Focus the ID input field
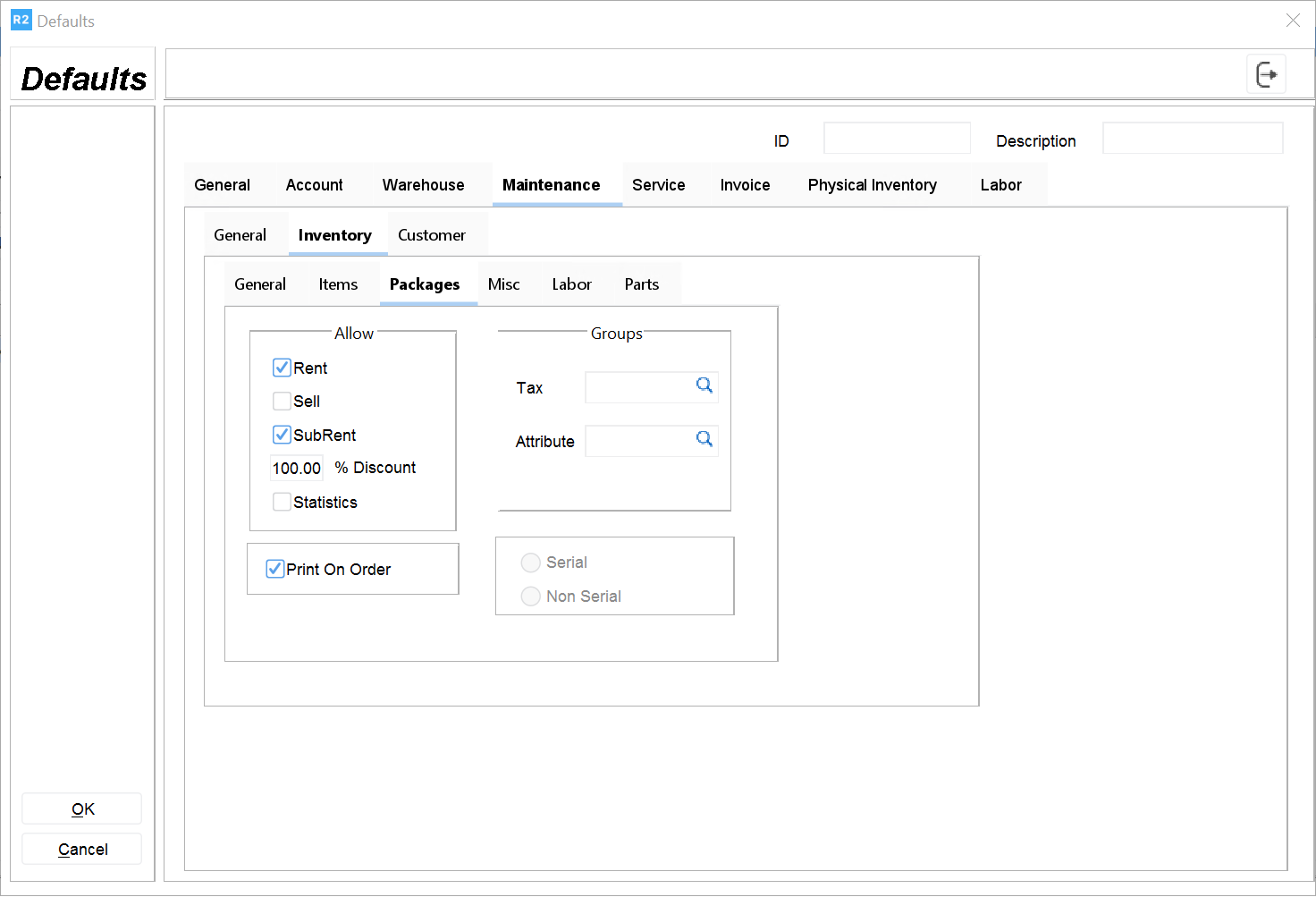The height and width of the screenshot is (897, 1316). (896, 139)
